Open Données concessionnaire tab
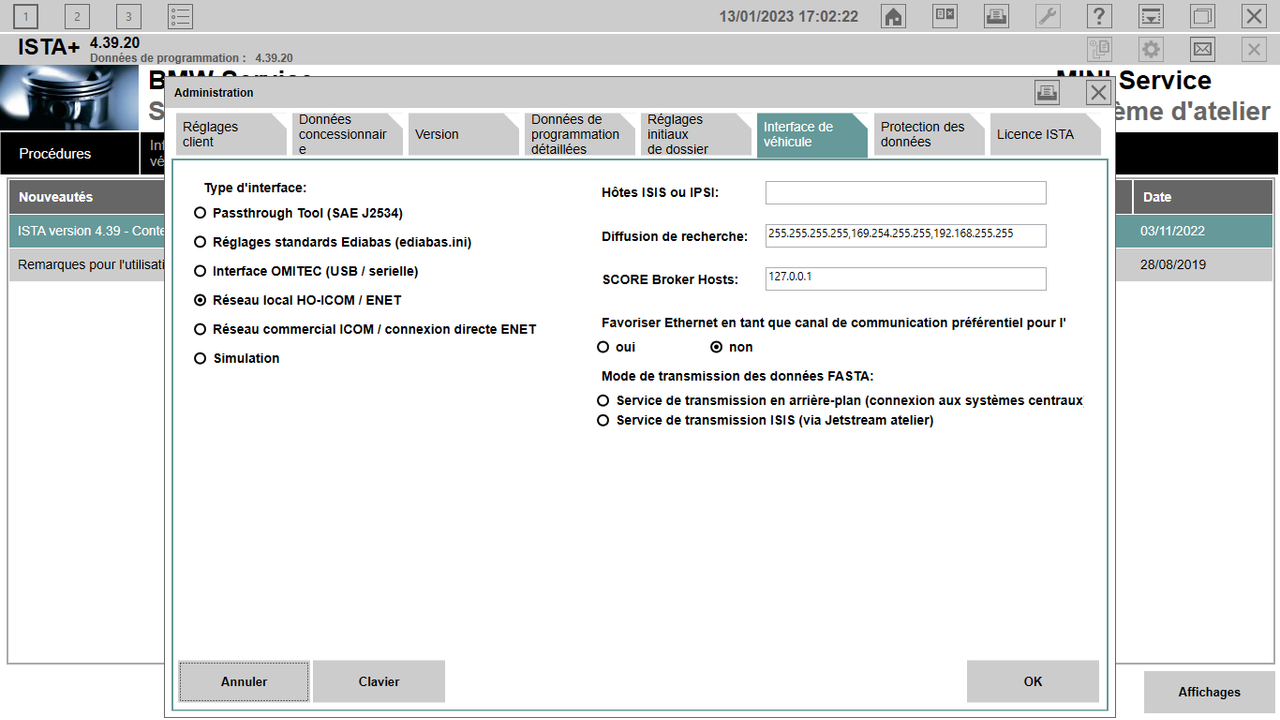This screenshot has height=720, width=1280. pos(348,135)
